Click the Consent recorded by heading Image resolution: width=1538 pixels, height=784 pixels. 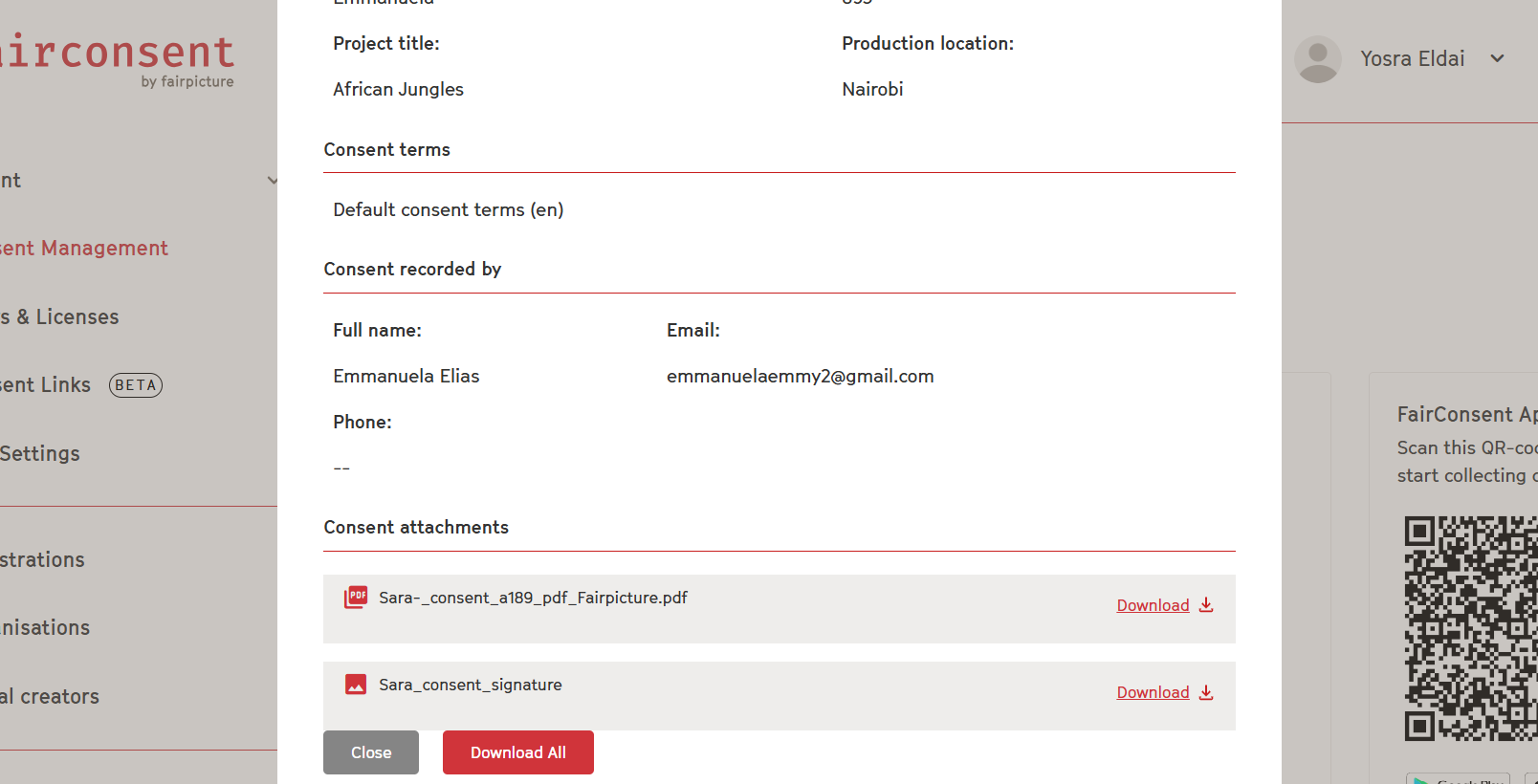coord(412,270)
